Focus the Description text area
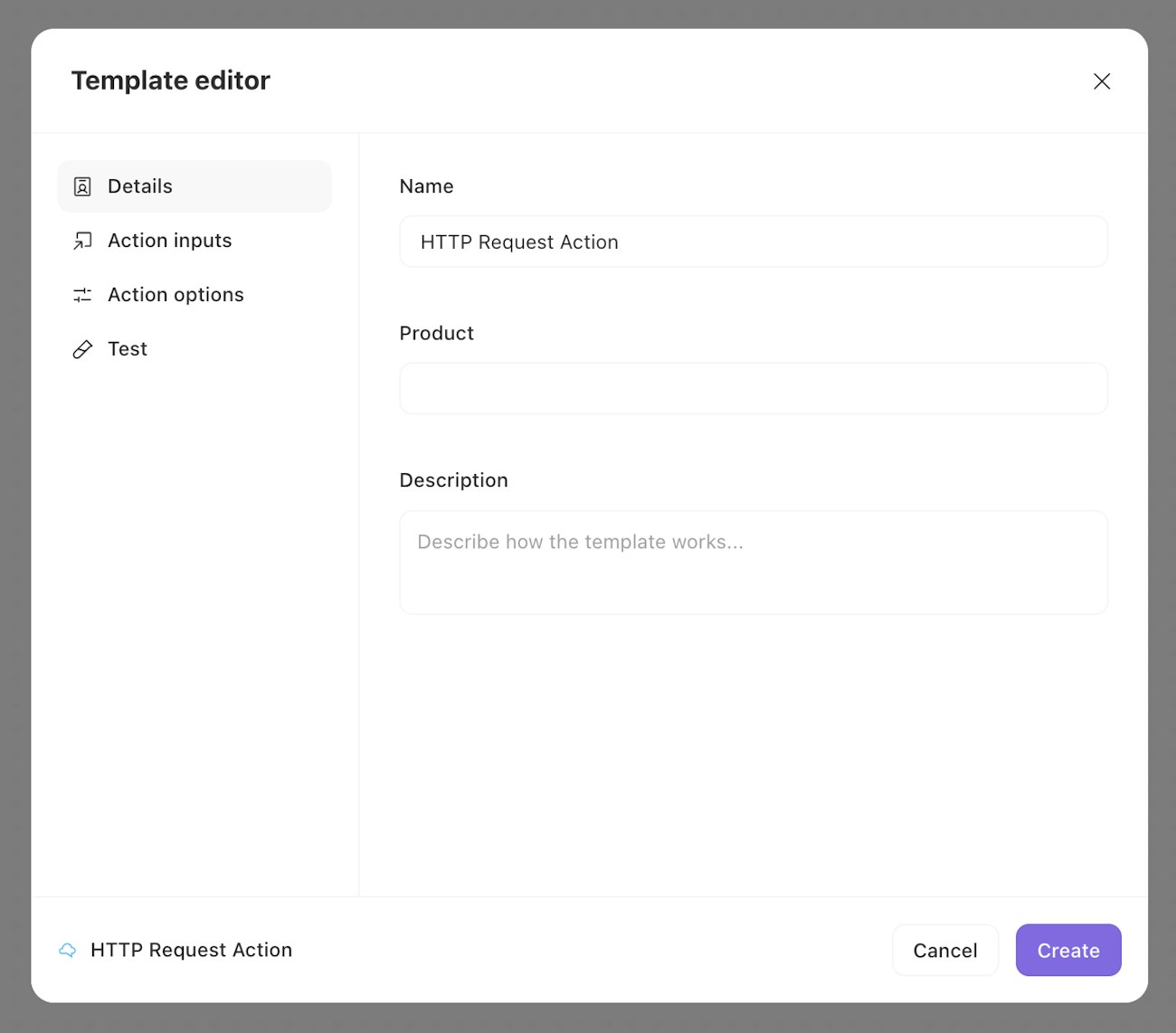 (x=753, y=563)
